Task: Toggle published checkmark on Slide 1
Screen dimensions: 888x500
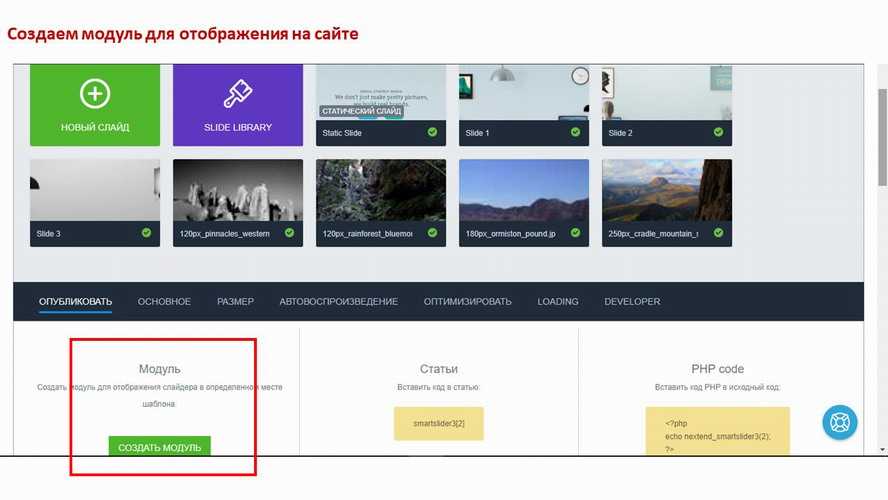Action: tap(575, 132)
